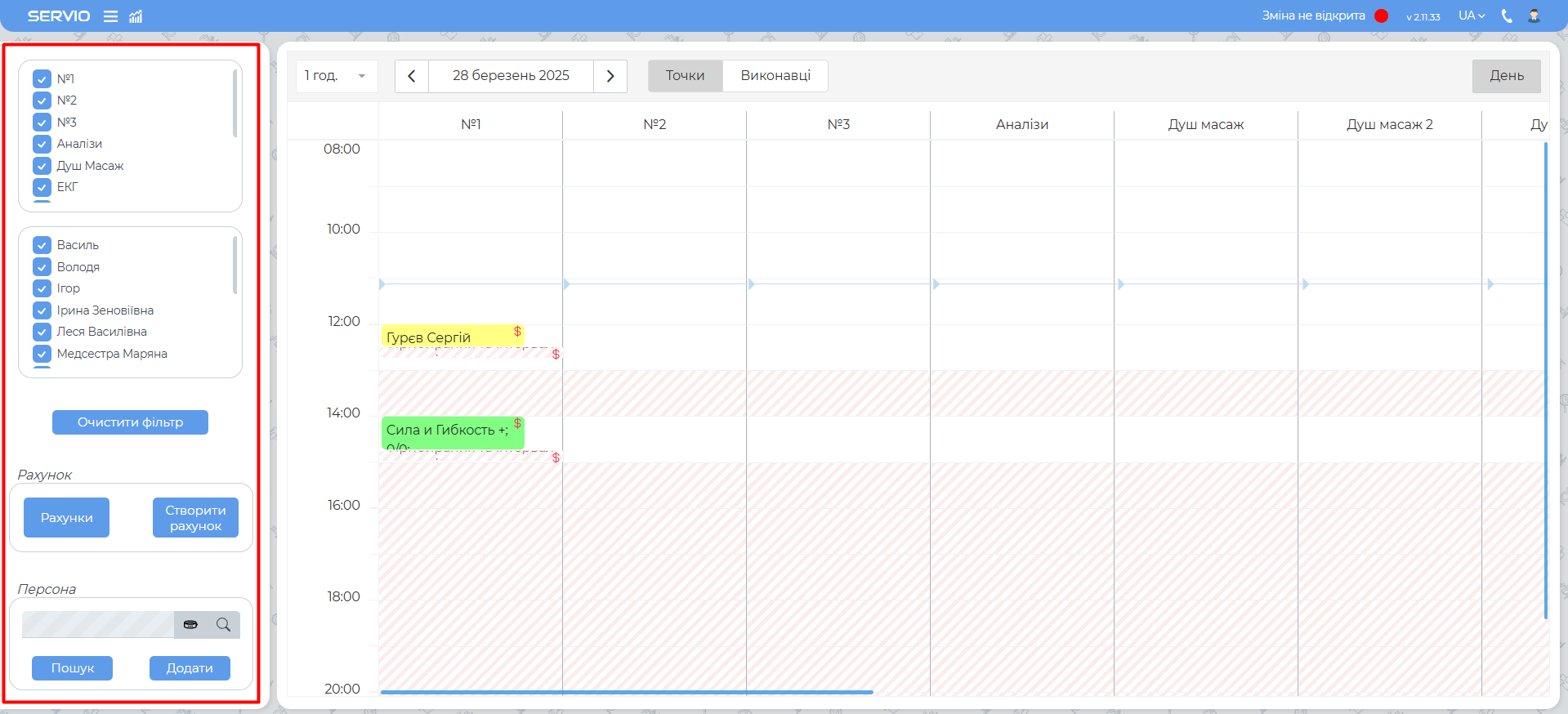The width and height of the screenshot is (1568, 714).
Task: Click the phone icon in header
Action: 1507,16
